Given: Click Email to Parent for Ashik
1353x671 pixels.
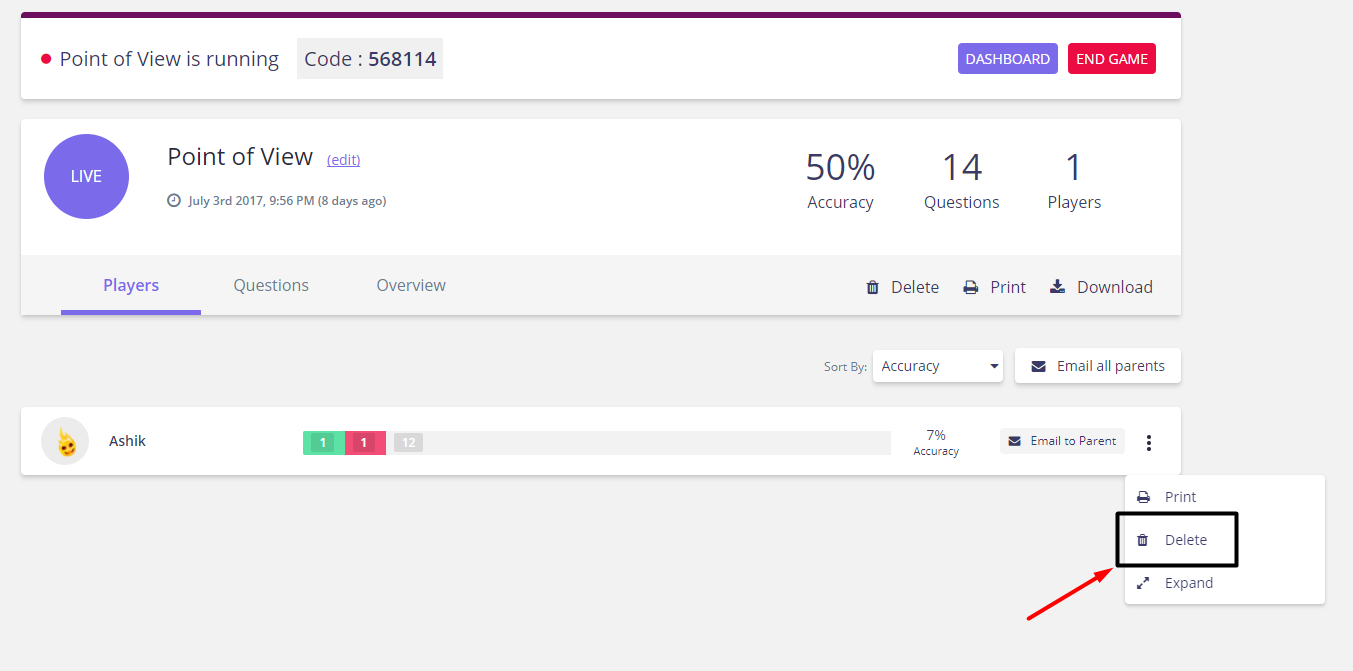Looking at the screenshot, I should pyautogui.click(x=1062, y=441).
